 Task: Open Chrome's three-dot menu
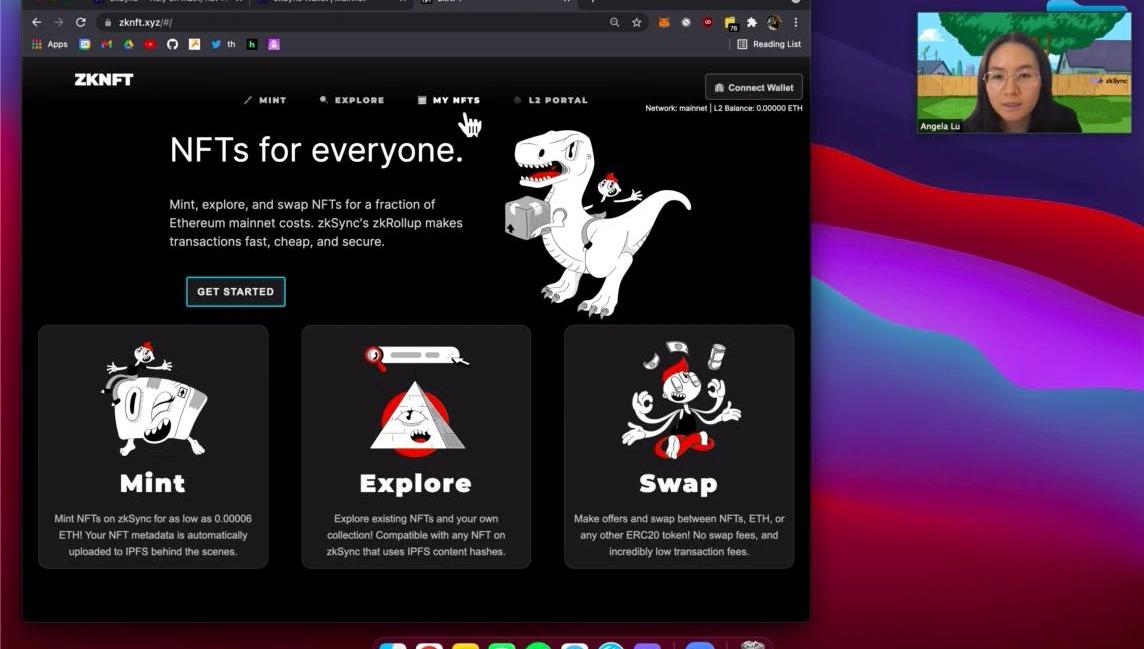point(796,22)
